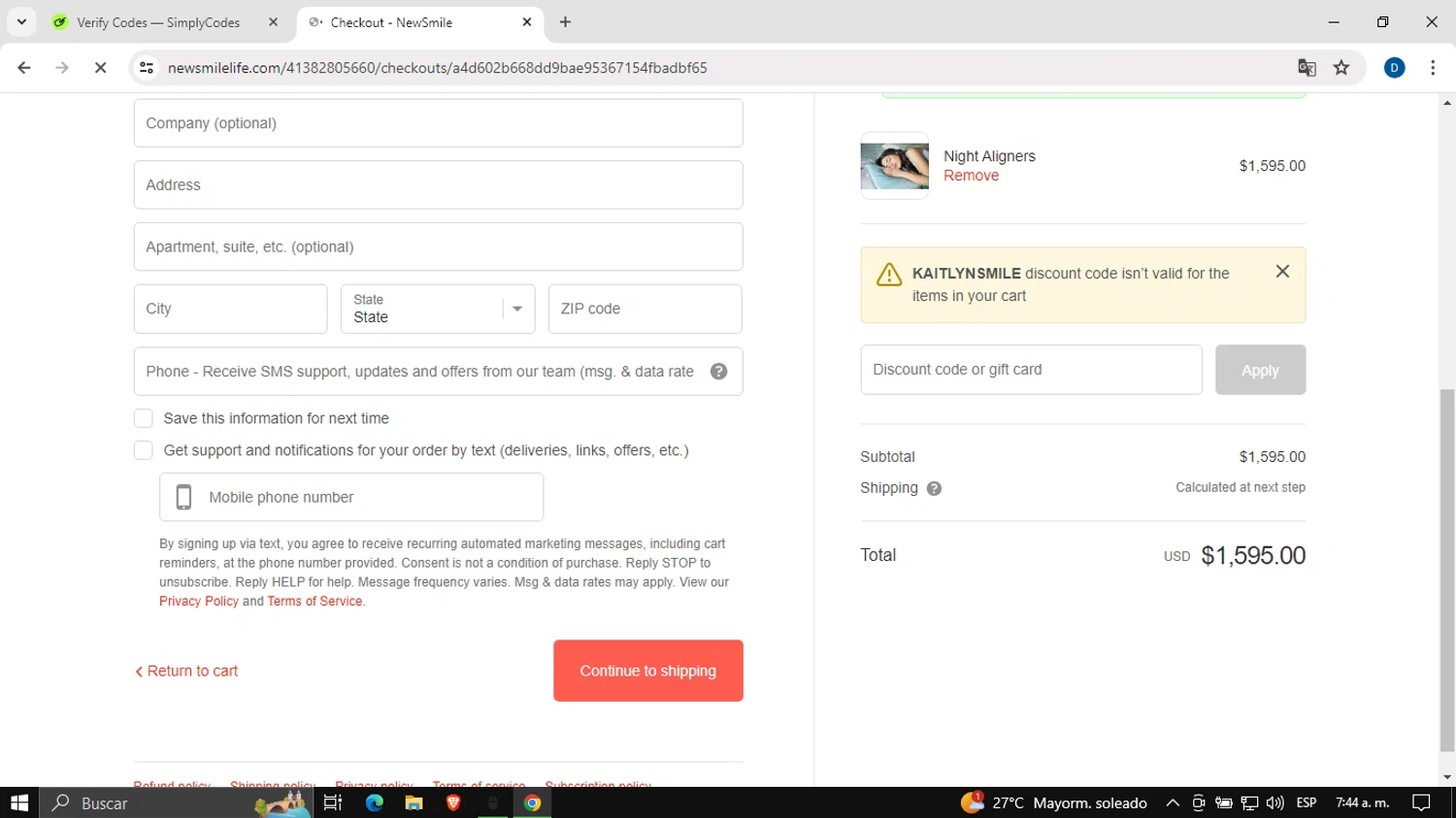Stop loading the page
This screenshot has width=1456, height=818.
[x=100, y=68]
